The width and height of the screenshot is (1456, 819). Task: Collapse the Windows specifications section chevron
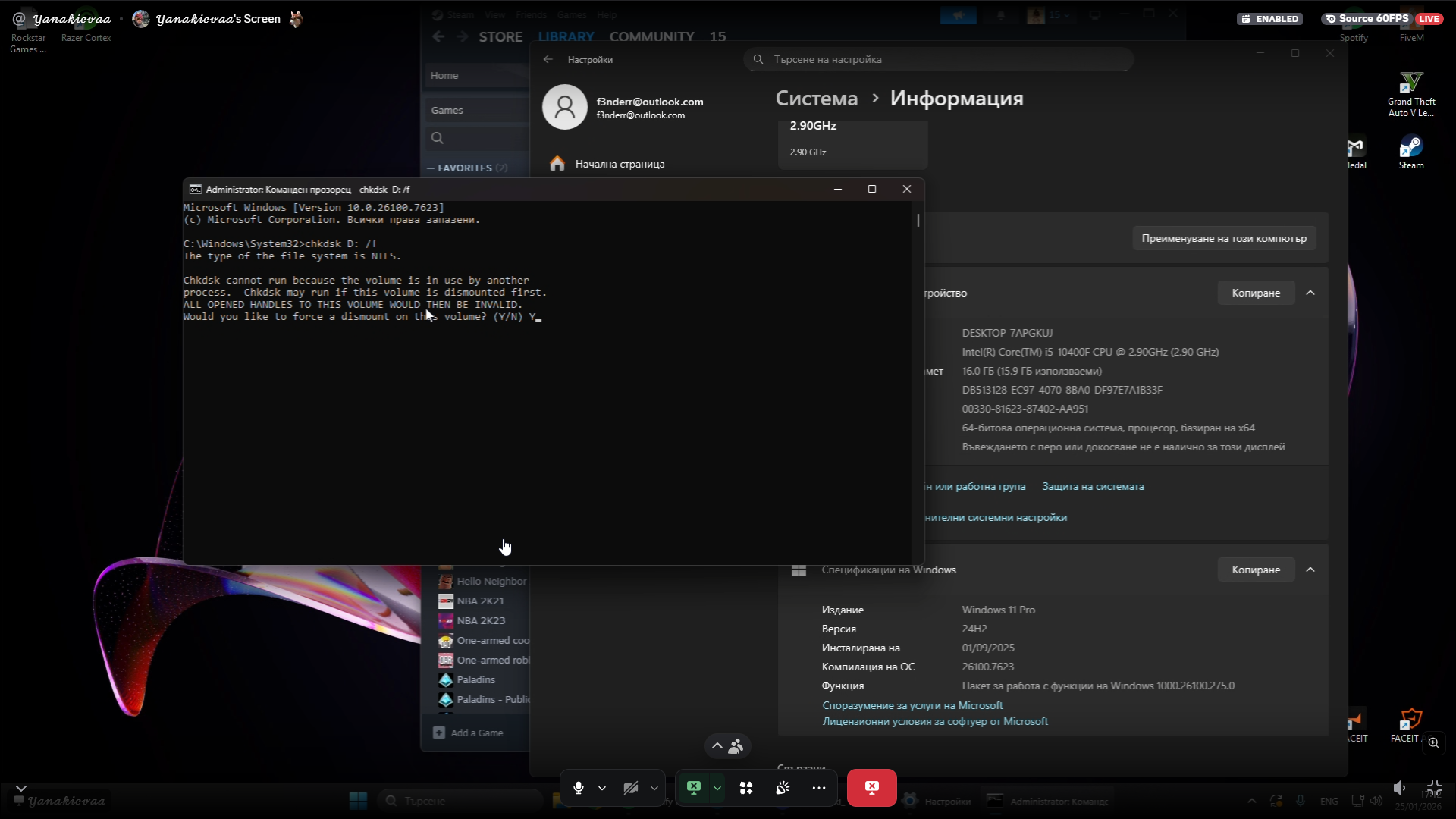pyautogui.click(x=1310, y=570)
